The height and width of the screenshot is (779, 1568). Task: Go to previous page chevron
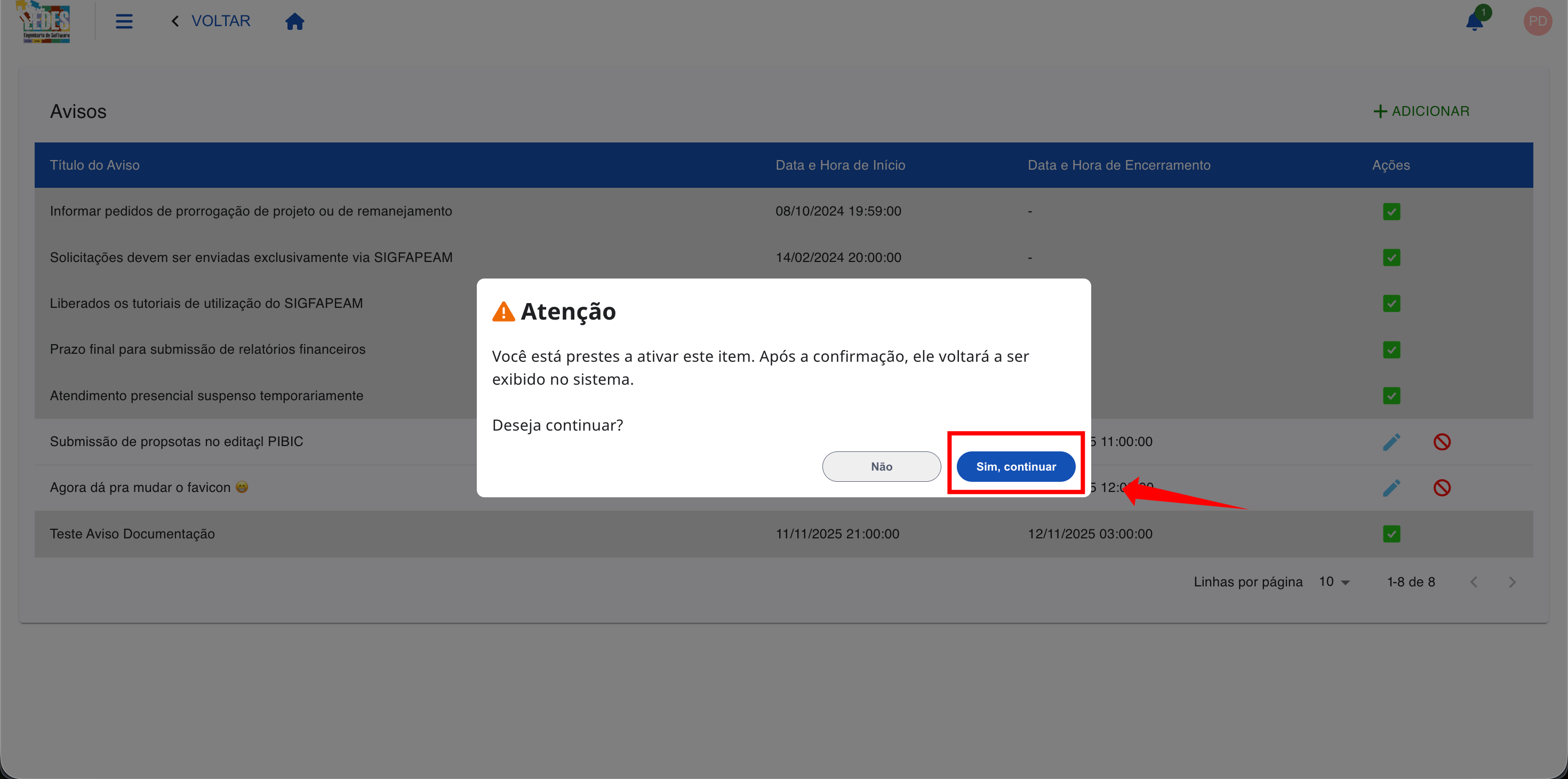(1474, 582)
